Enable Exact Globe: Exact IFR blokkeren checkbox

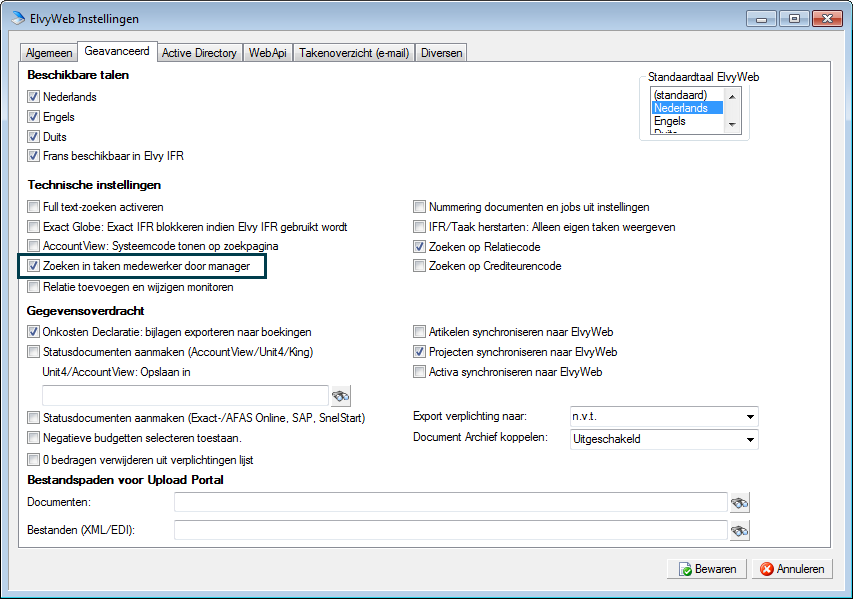[34, 227]
